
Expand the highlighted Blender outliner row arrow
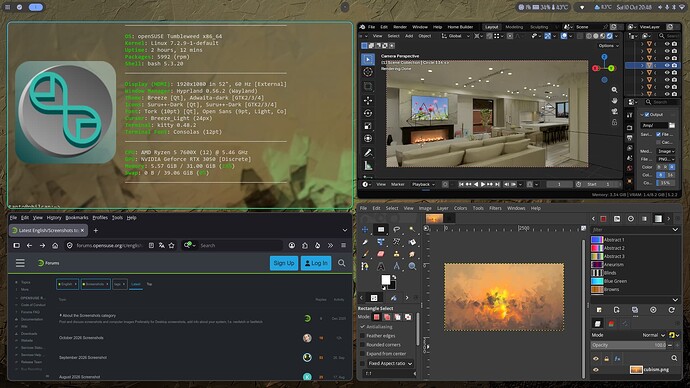(642, 65)
